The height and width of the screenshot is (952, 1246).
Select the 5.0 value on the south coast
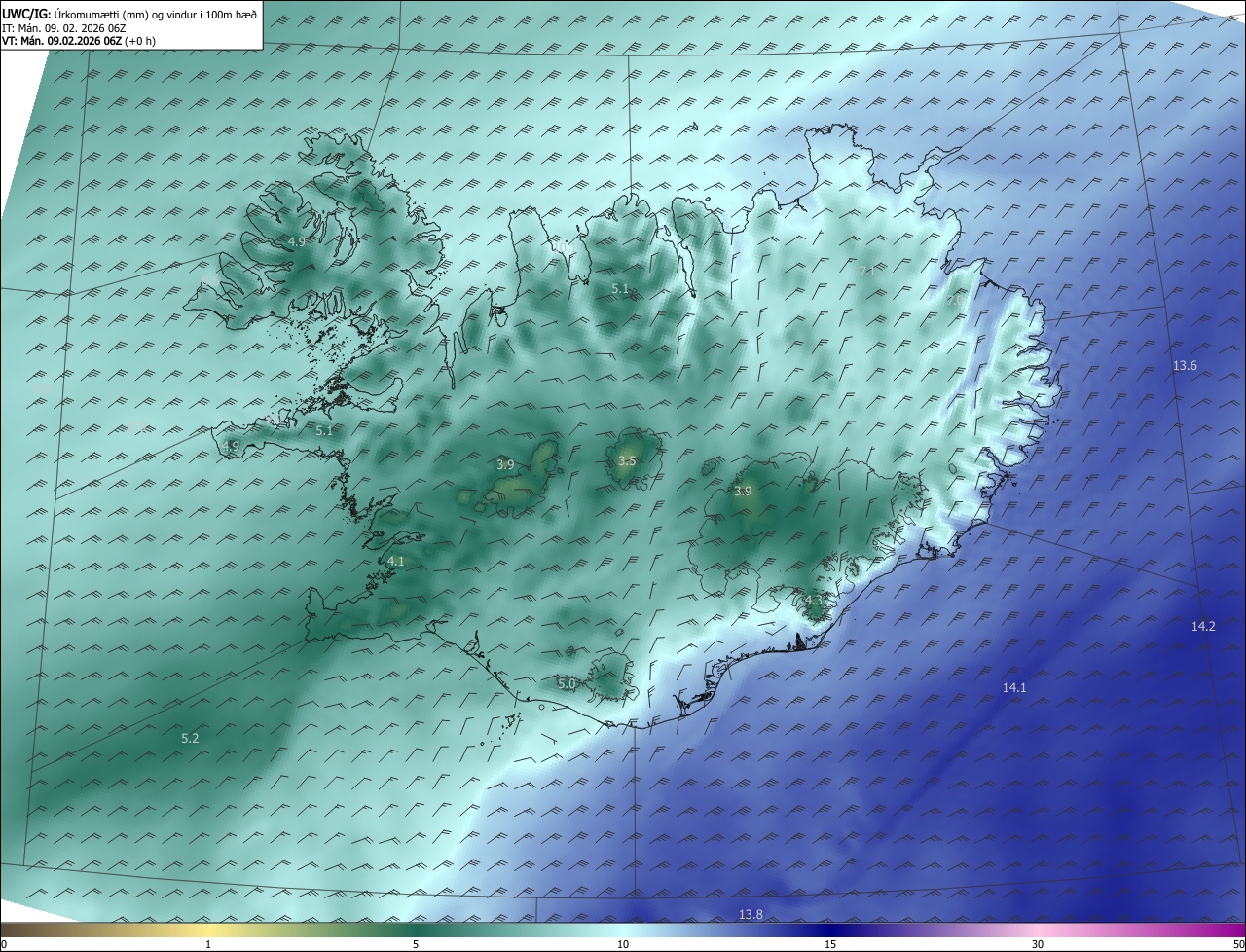pyautogui.click(x=567, y=685)
